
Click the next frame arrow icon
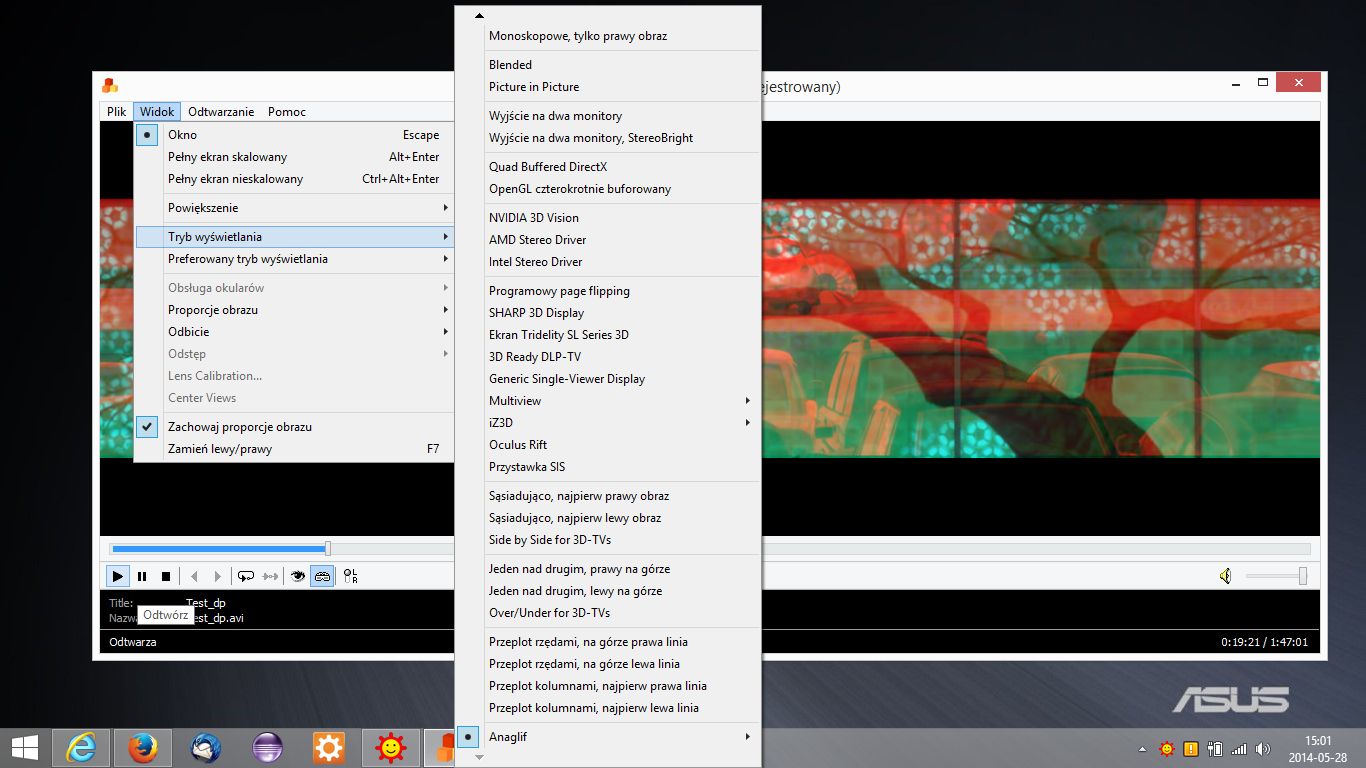(x=218, y=576)
